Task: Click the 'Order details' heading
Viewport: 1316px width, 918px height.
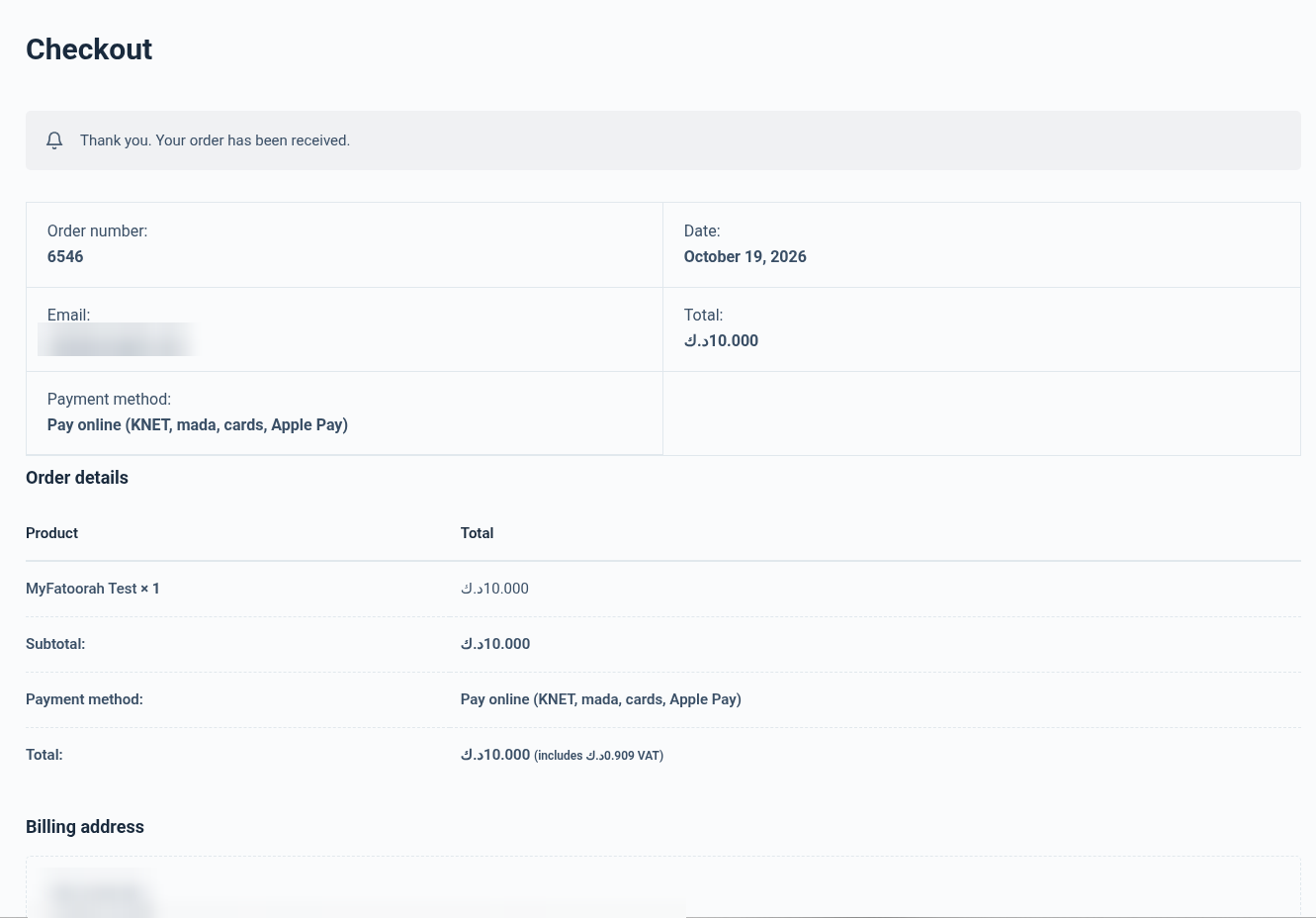Action: [77, 478]
